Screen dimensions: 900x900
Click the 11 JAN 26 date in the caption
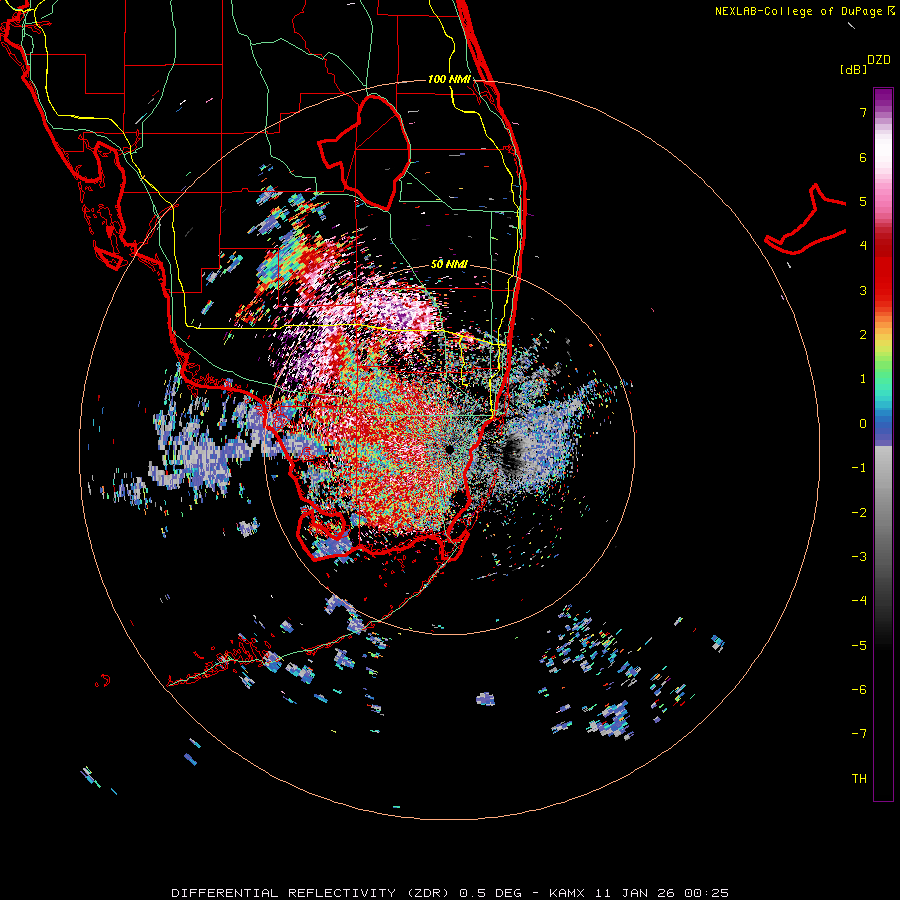click(x=635, y=893)
